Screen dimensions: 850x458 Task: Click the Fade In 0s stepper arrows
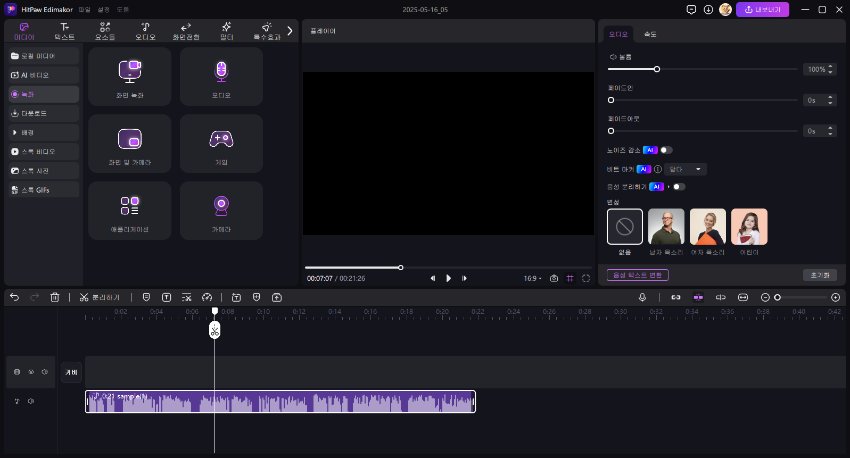pyautogui.click(x=830, y=100)
